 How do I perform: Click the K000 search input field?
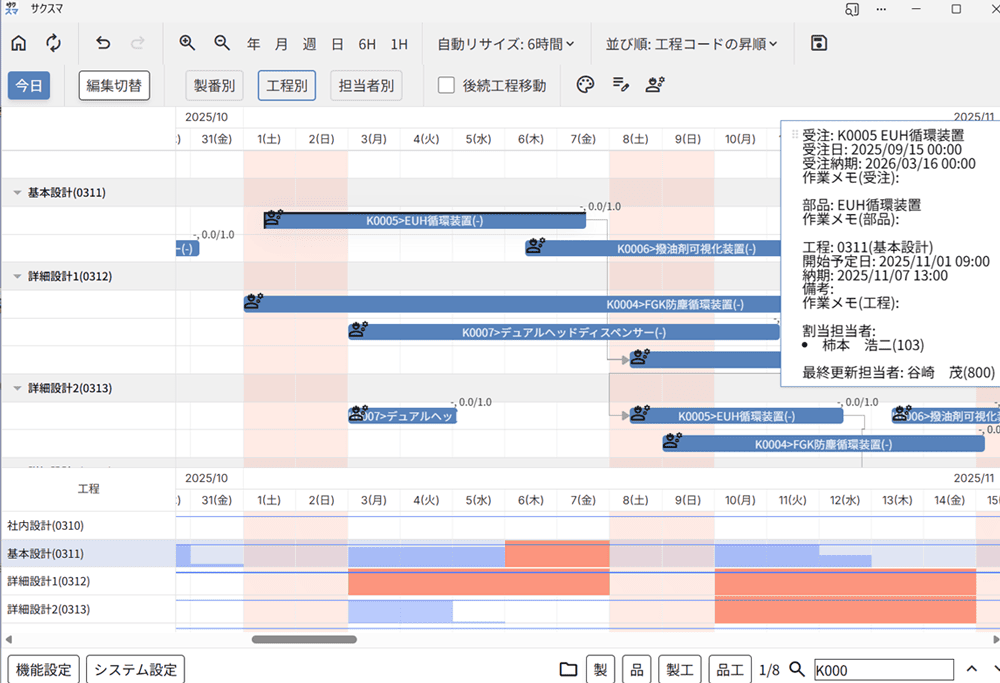tap(883, 669)
